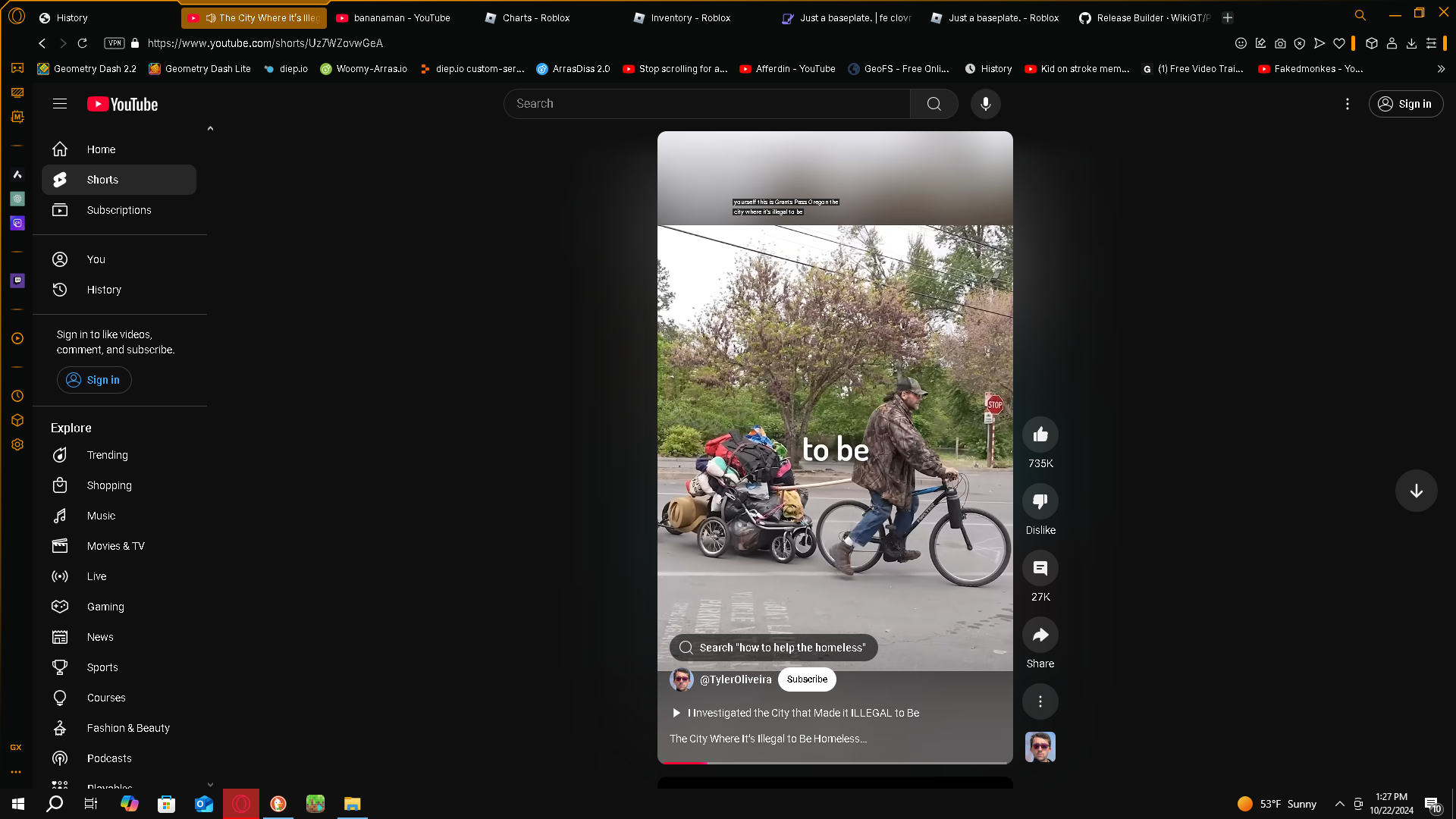Open the linked video 'I Investigated the City'
Viewport: 1456px width, 819px height.
(x=802, y=713)
